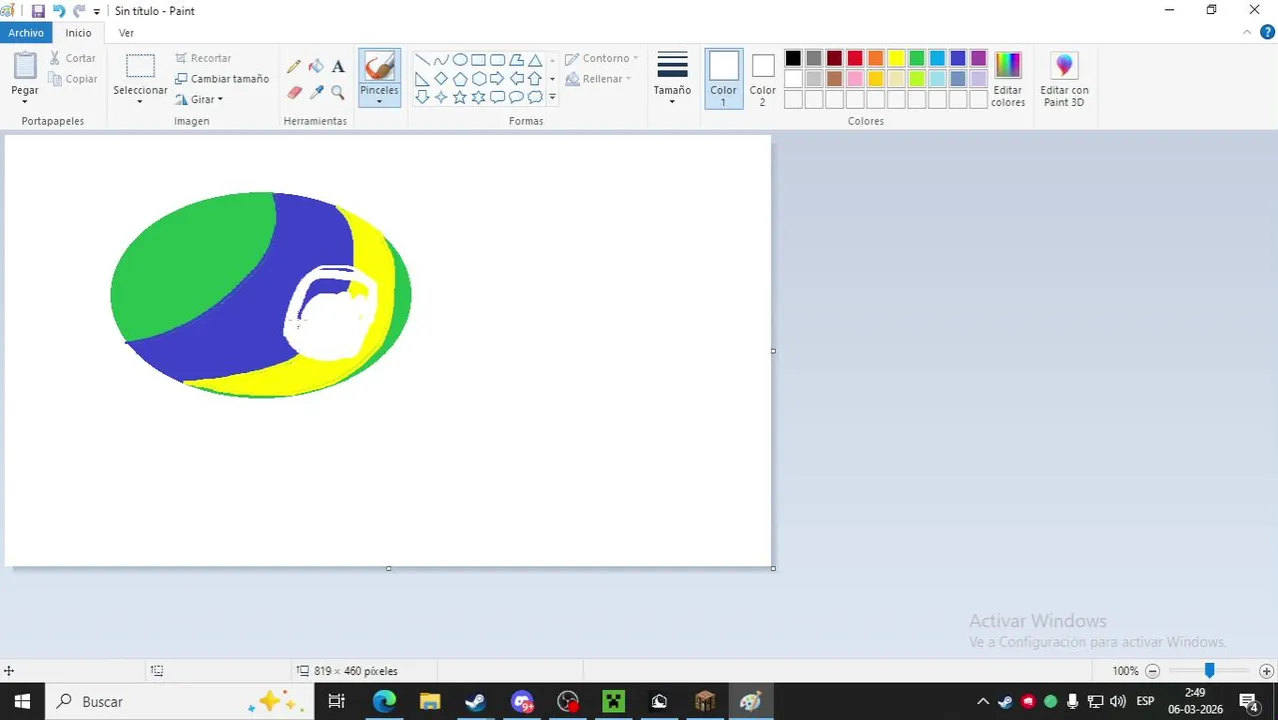Choose the Oval shape
The width and height of the screenshot is (1278, 720).
(460, 60)
